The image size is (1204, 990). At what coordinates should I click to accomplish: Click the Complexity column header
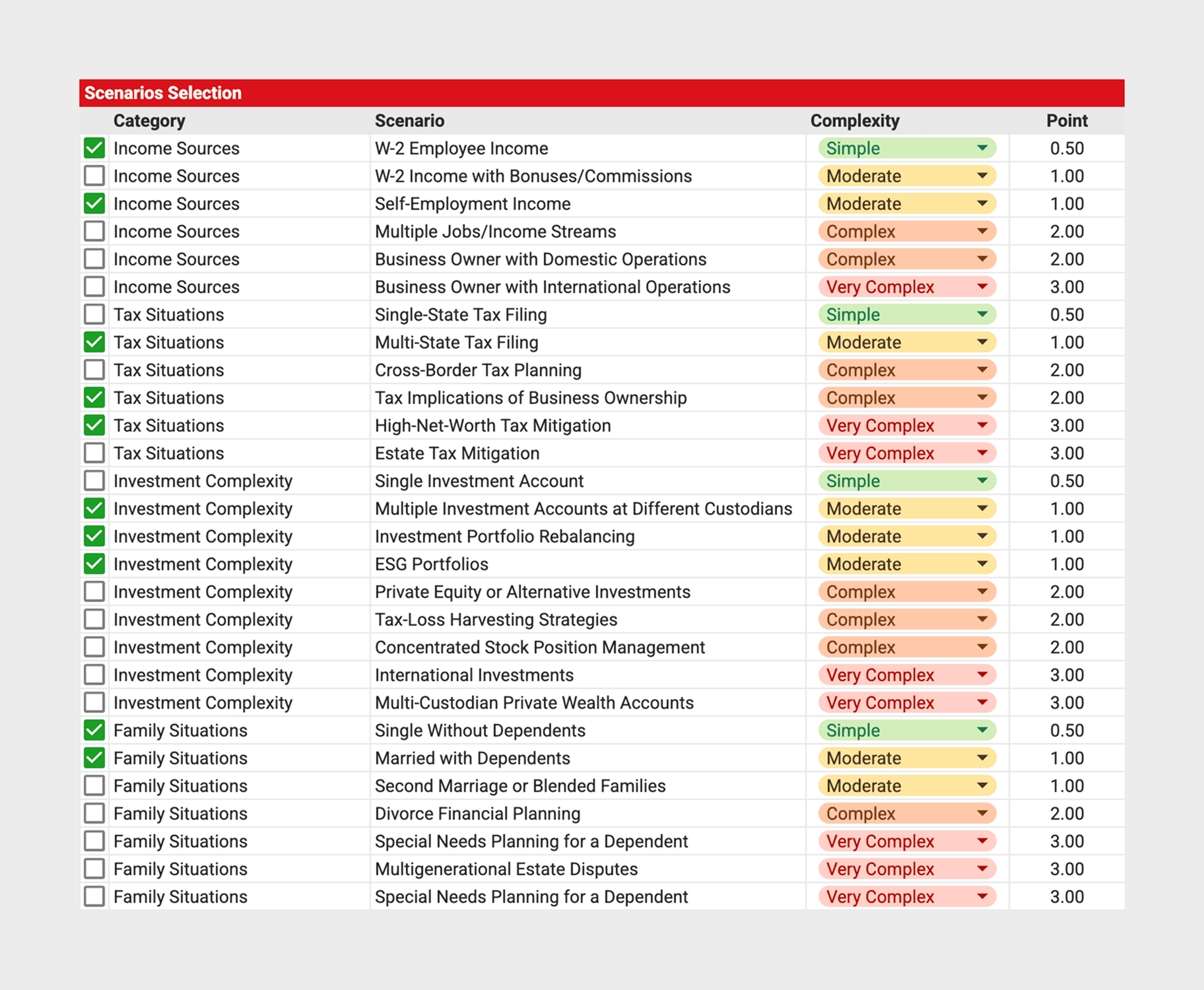click(x=855, y=121)
